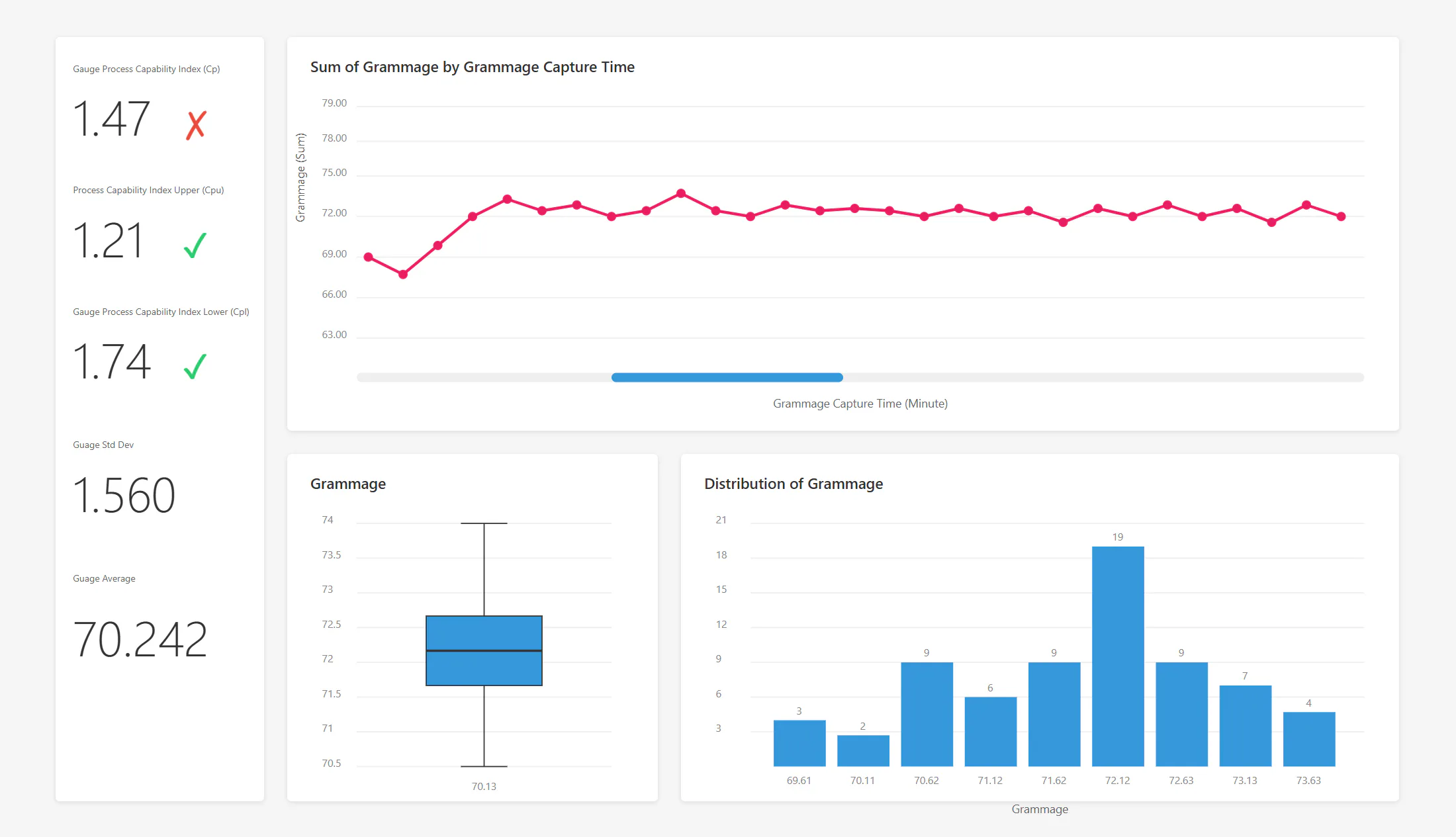Image resolution: width=1456 pixels, height=837 pixels.
Task: Click the histogram bar at 72.63
Action: click(1181, 714)
